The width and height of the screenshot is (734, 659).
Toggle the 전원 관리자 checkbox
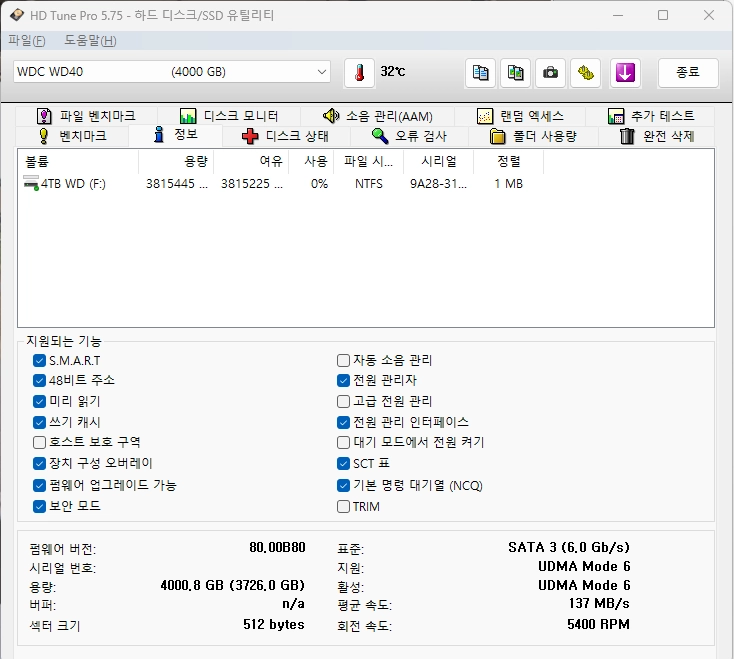tap(343, 381)
